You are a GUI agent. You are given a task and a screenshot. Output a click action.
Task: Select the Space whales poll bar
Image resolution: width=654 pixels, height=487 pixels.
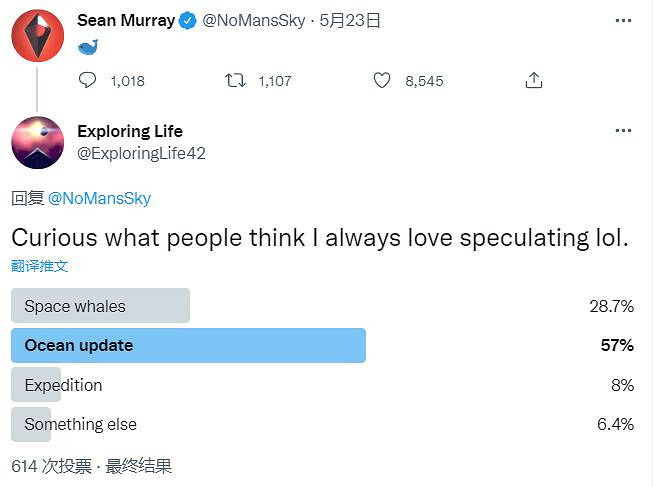[x=100, y=306]
